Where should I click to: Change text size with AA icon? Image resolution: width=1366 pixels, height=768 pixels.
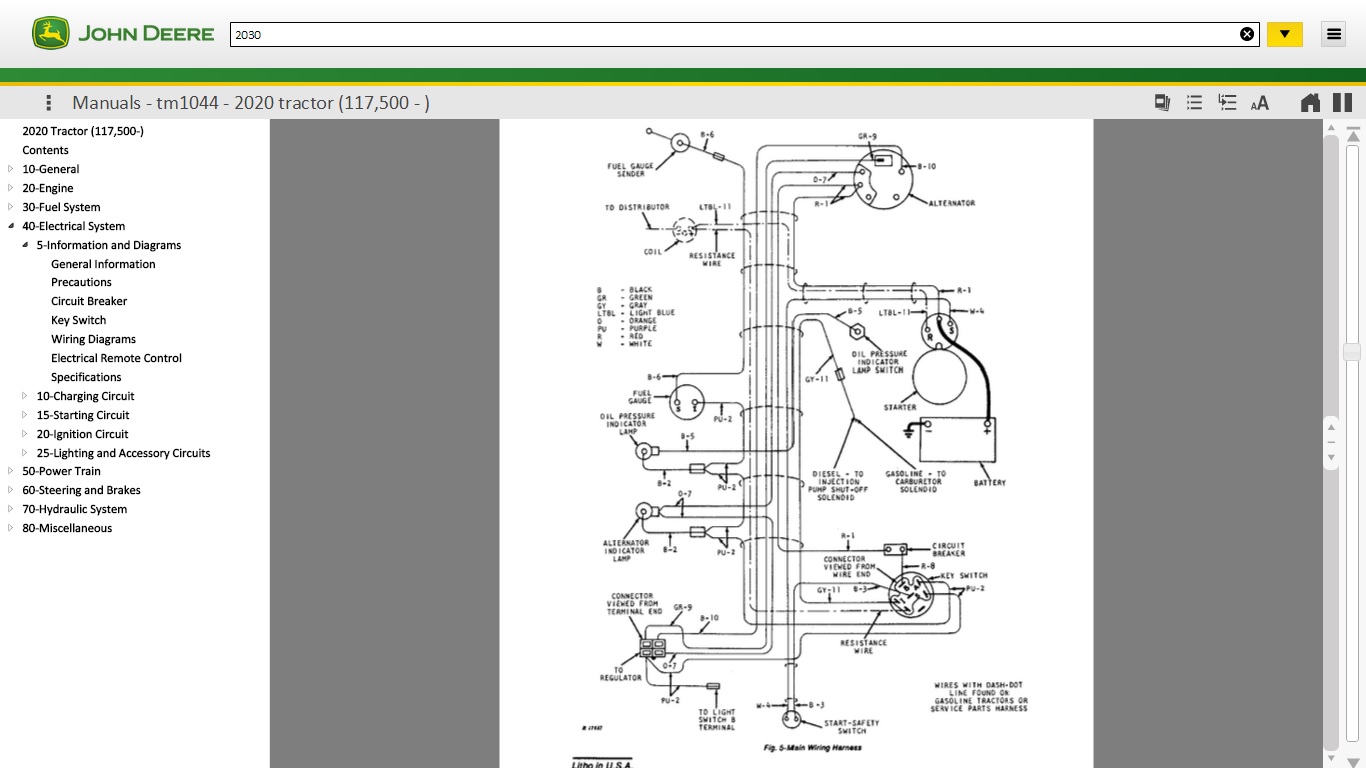pyautogui.click(x=1260, y=102)
